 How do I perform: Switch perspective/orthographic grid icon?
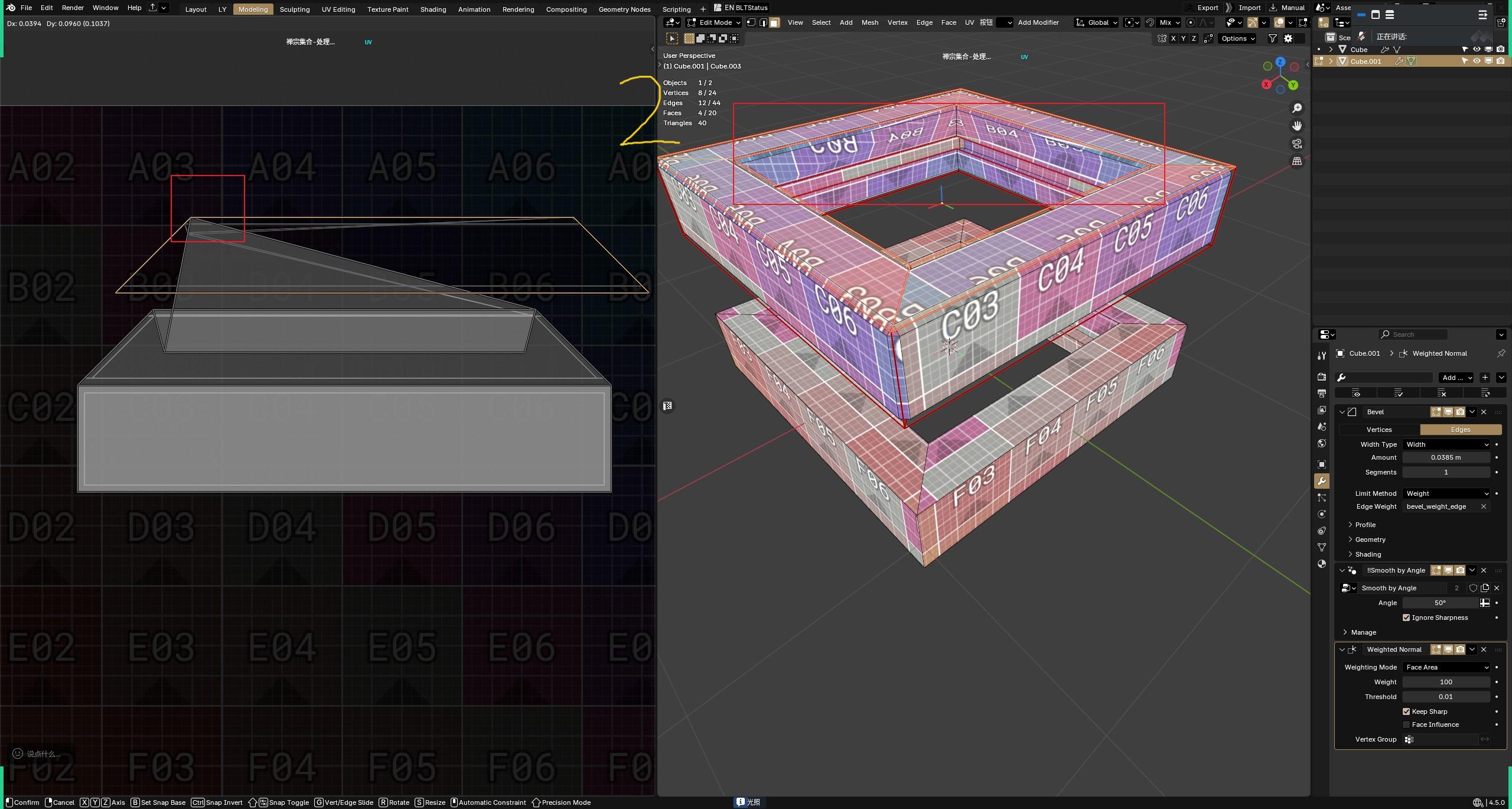coord(1297,161)
